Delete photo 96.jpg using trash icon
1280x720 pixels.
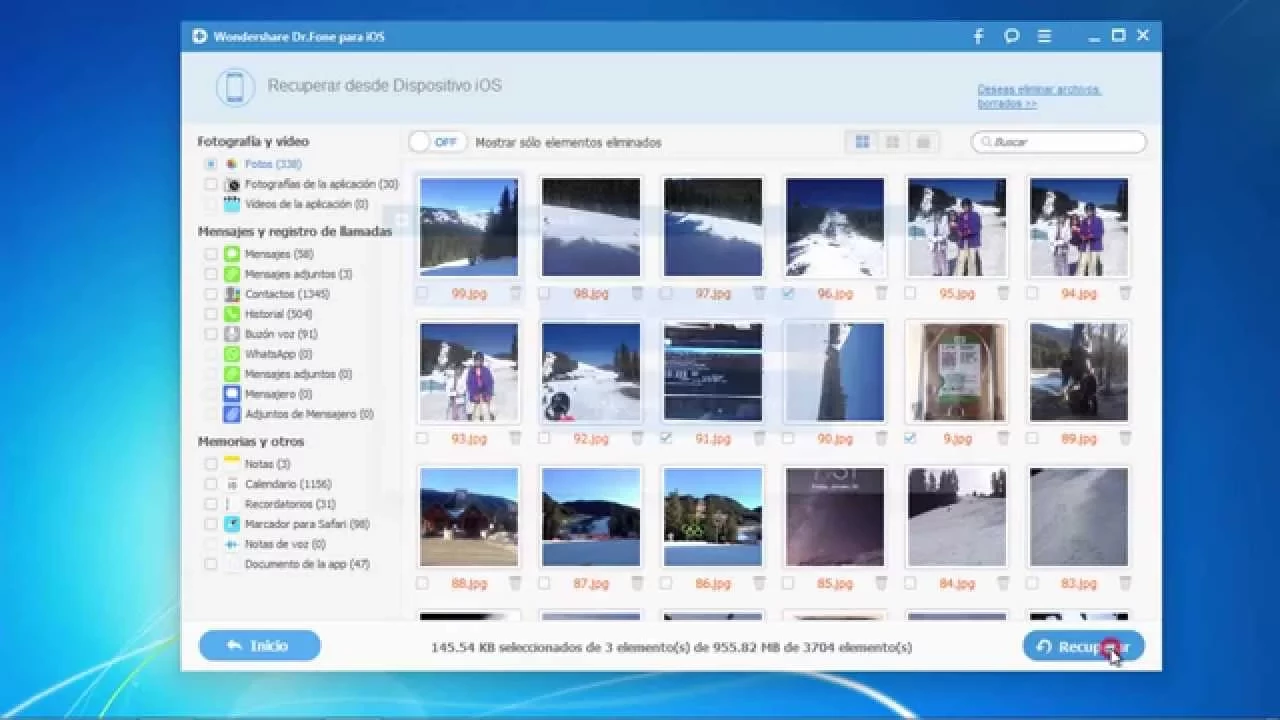[x=882, y=293]
